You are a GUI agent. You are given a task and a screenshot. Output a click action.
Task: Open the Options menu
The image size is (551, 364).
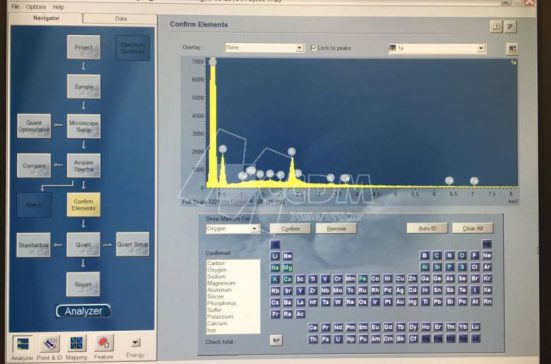[x=35, y=7]
